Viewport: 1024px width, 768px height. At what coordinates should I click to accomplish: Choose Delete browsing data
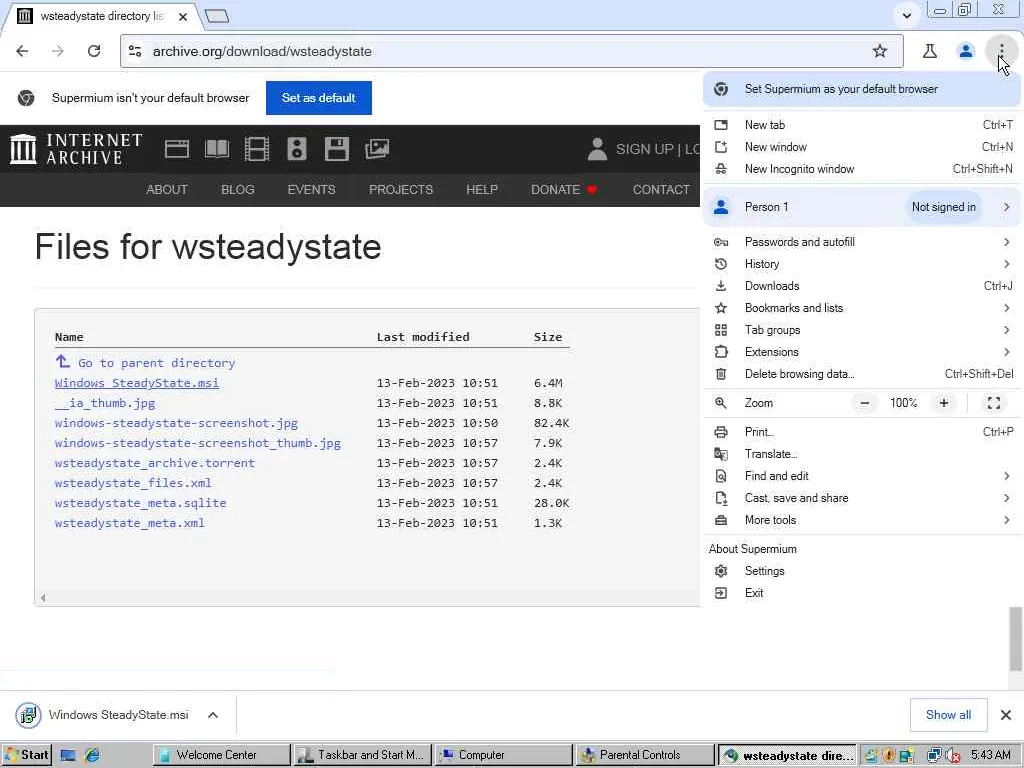tap(862, 374)
